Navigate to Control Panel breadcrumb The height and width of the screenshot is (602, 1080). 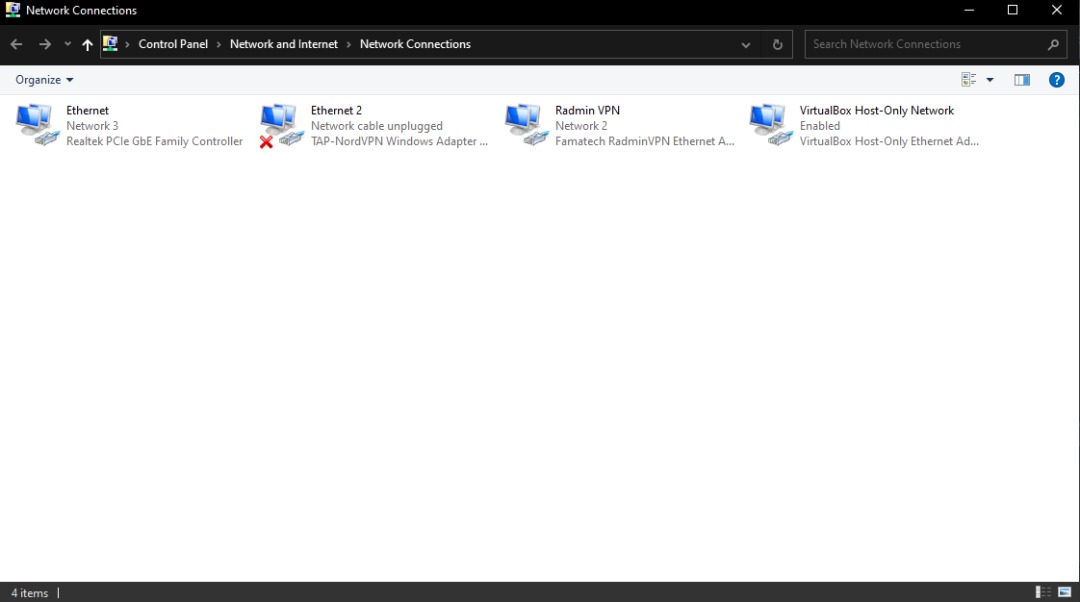pyautogui.click(x=173, y=44)
